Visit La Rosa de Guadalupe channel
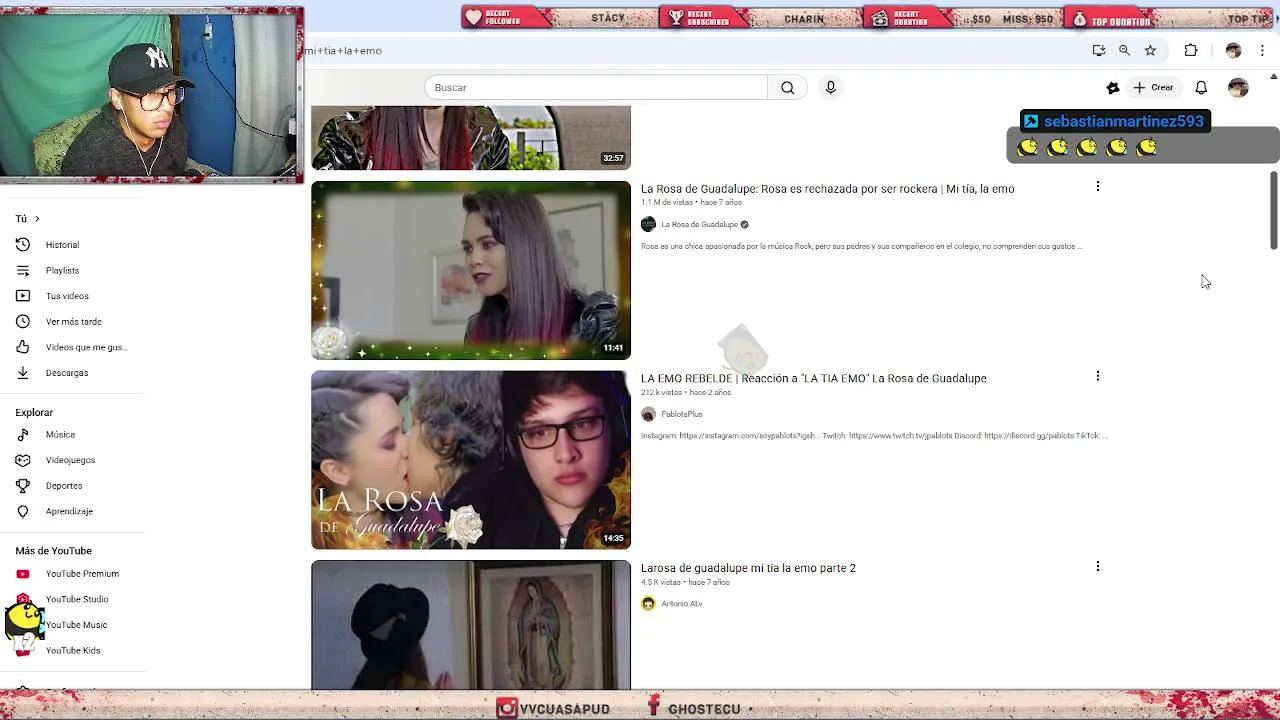 699,225
